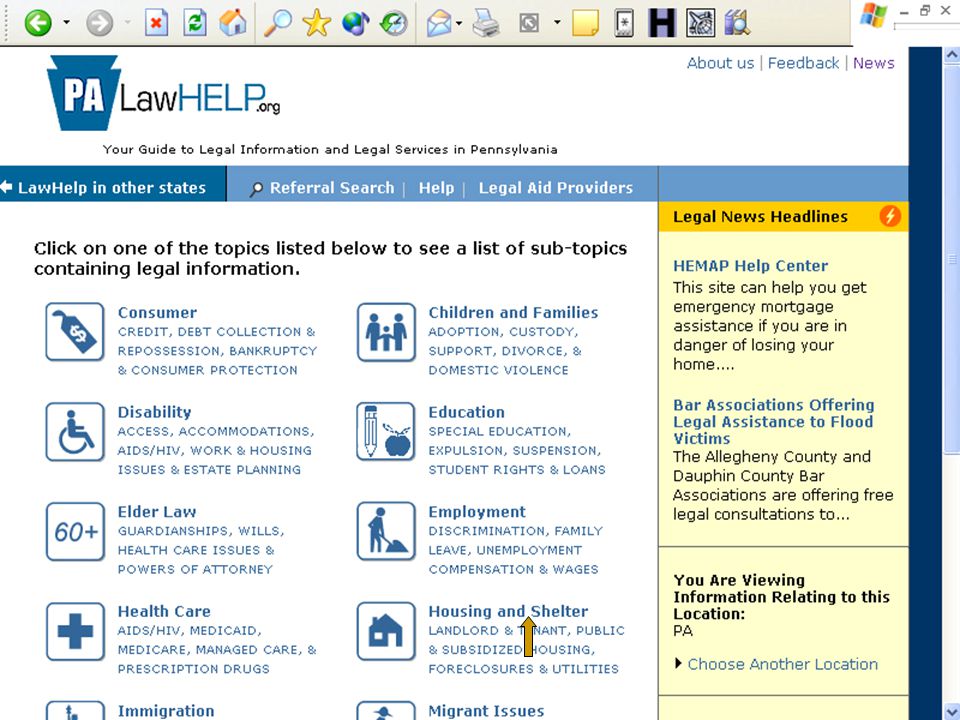Open the Disability topic link
The height and width of the screenshot is (720, 960).
pyautogui.click(x=154, y=412)
